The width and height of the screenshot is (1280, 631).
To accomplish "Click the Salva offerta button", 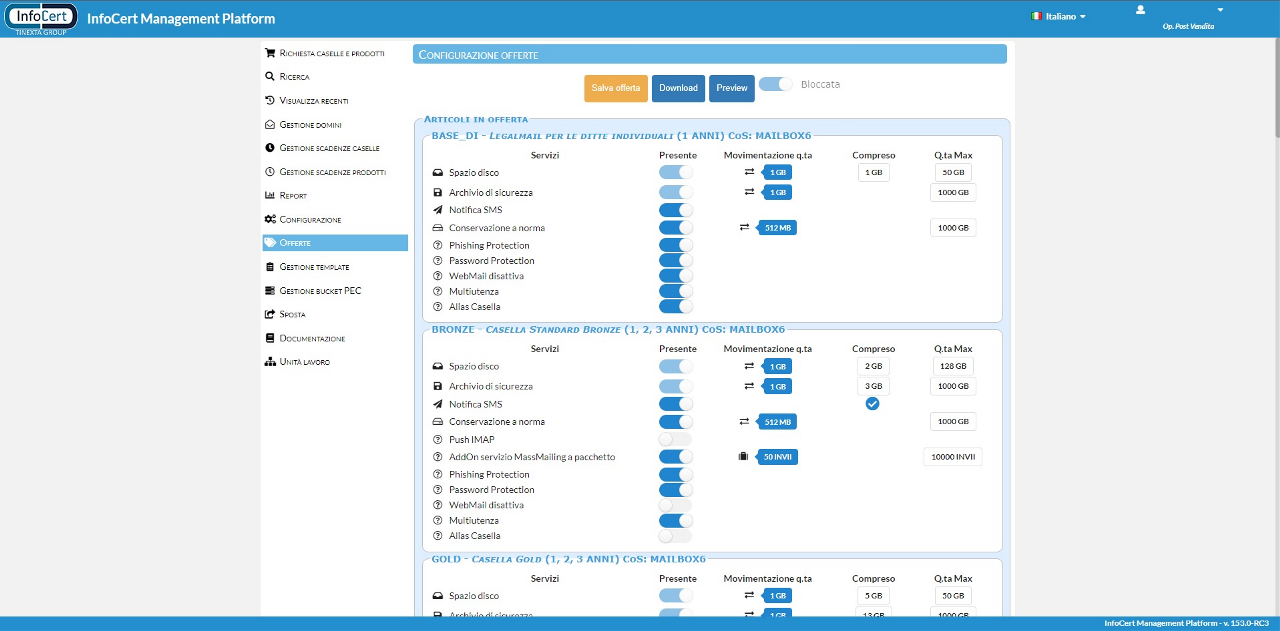I will (616, 88).
